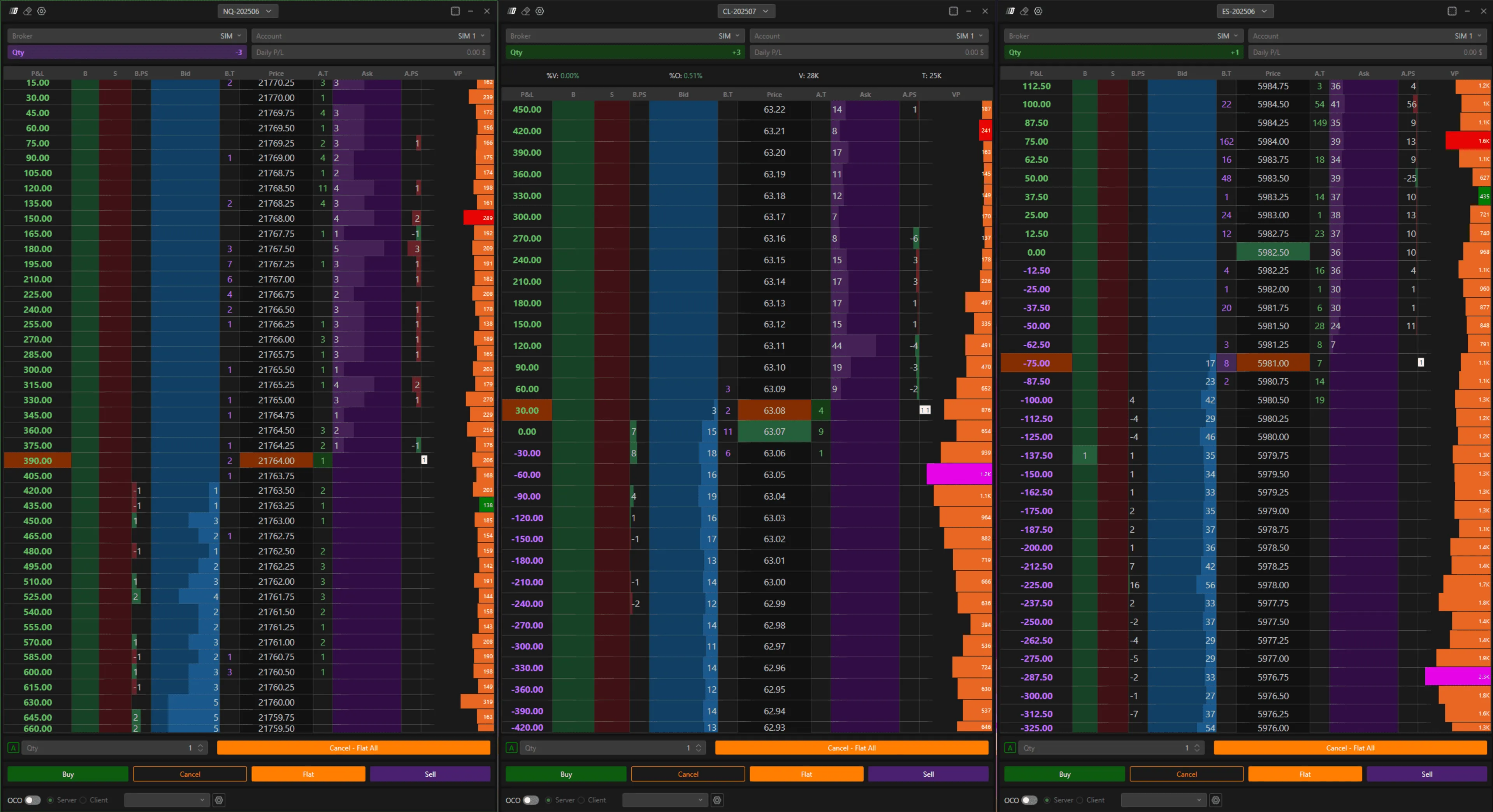Viewport: 1493px width, 812px height.
Task: Open settings gear on the CL-202507 panel
Action: 539,11
